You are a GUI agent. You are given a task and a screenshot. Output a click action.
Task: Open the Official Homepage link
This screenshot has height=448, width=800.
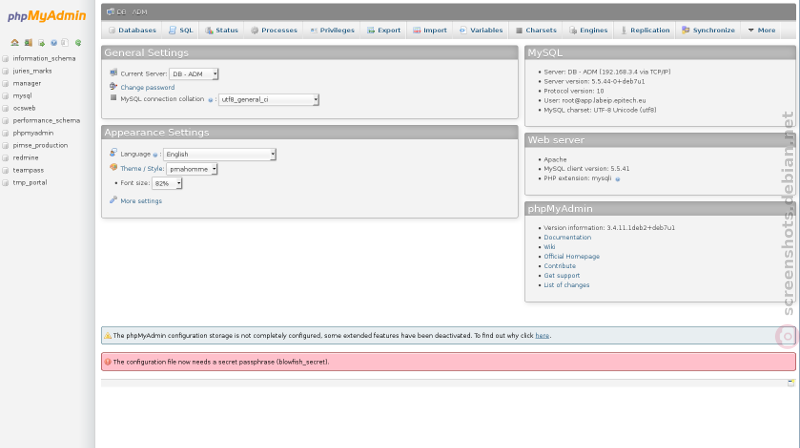[571, 257]
